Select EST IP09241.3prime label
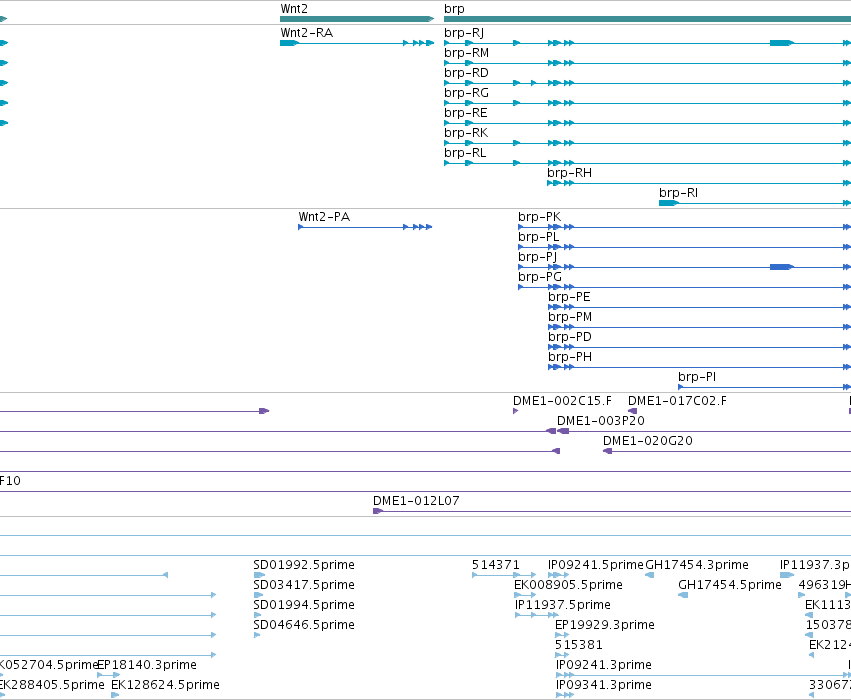 604,665
